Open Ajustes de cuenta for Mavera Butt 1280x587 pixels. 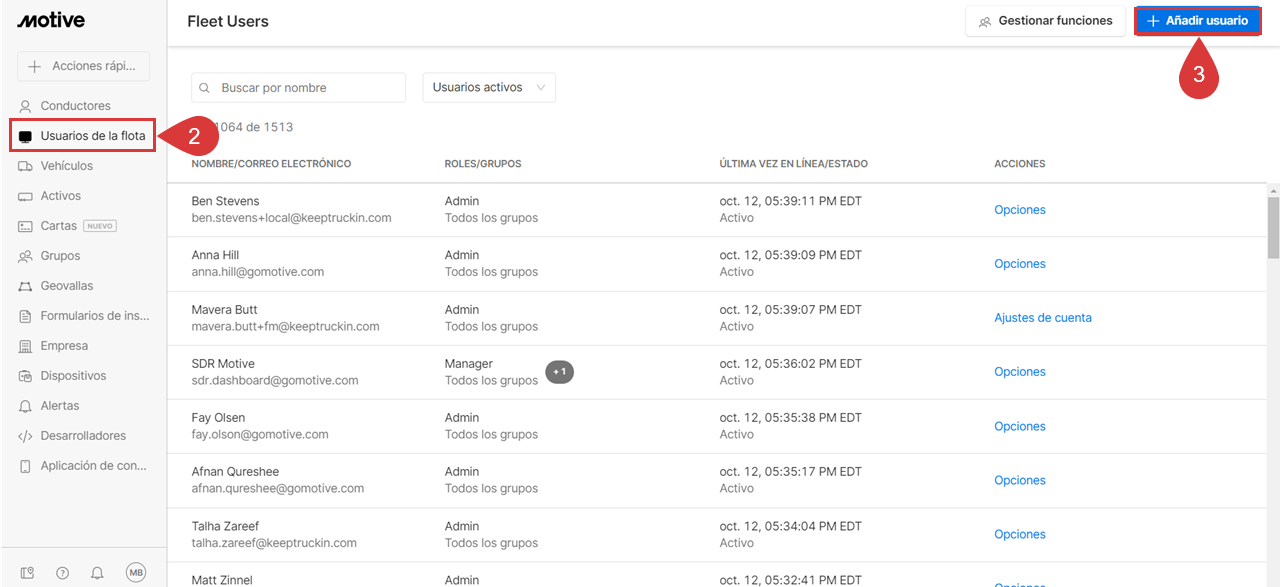tap(1043, 318)
